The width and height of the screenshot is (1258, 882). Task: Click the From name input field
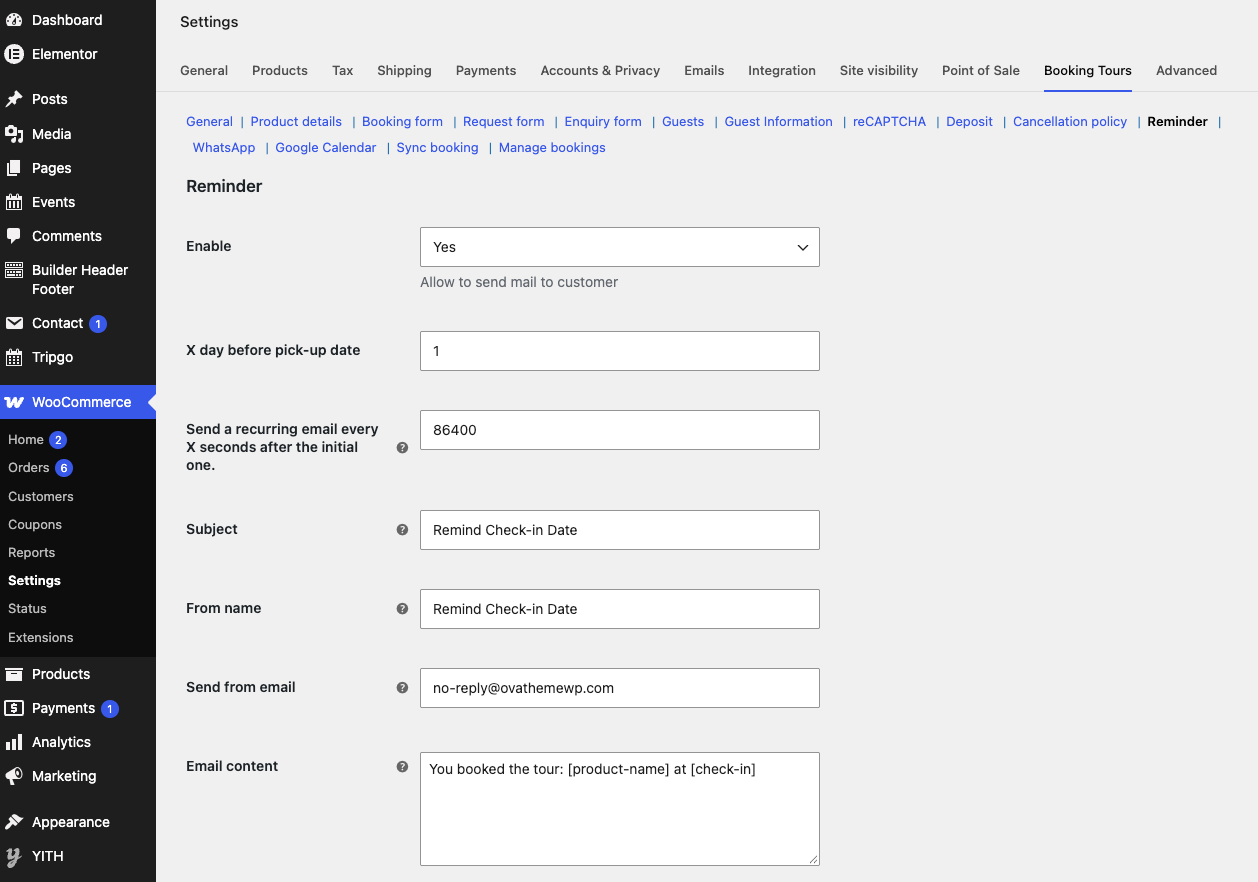[620, 609]
